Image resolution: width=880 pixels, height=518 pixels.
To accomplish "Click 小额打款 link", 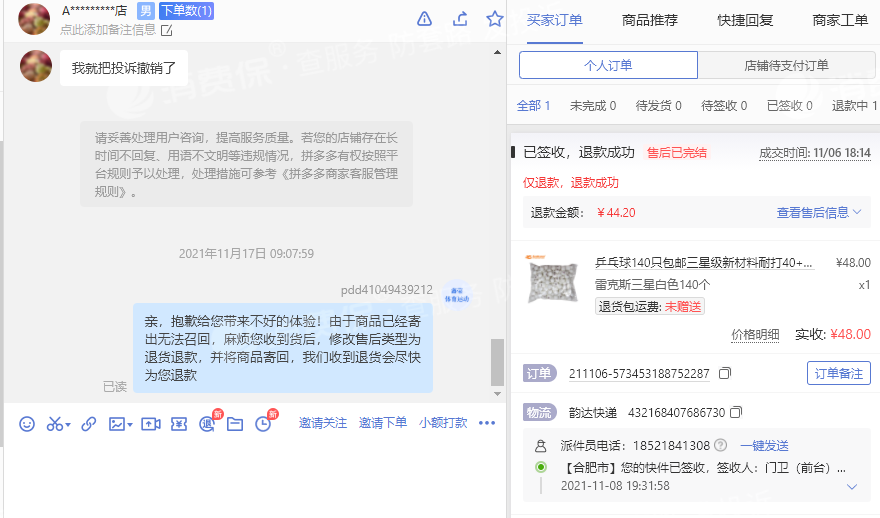I will click(443, 423).
